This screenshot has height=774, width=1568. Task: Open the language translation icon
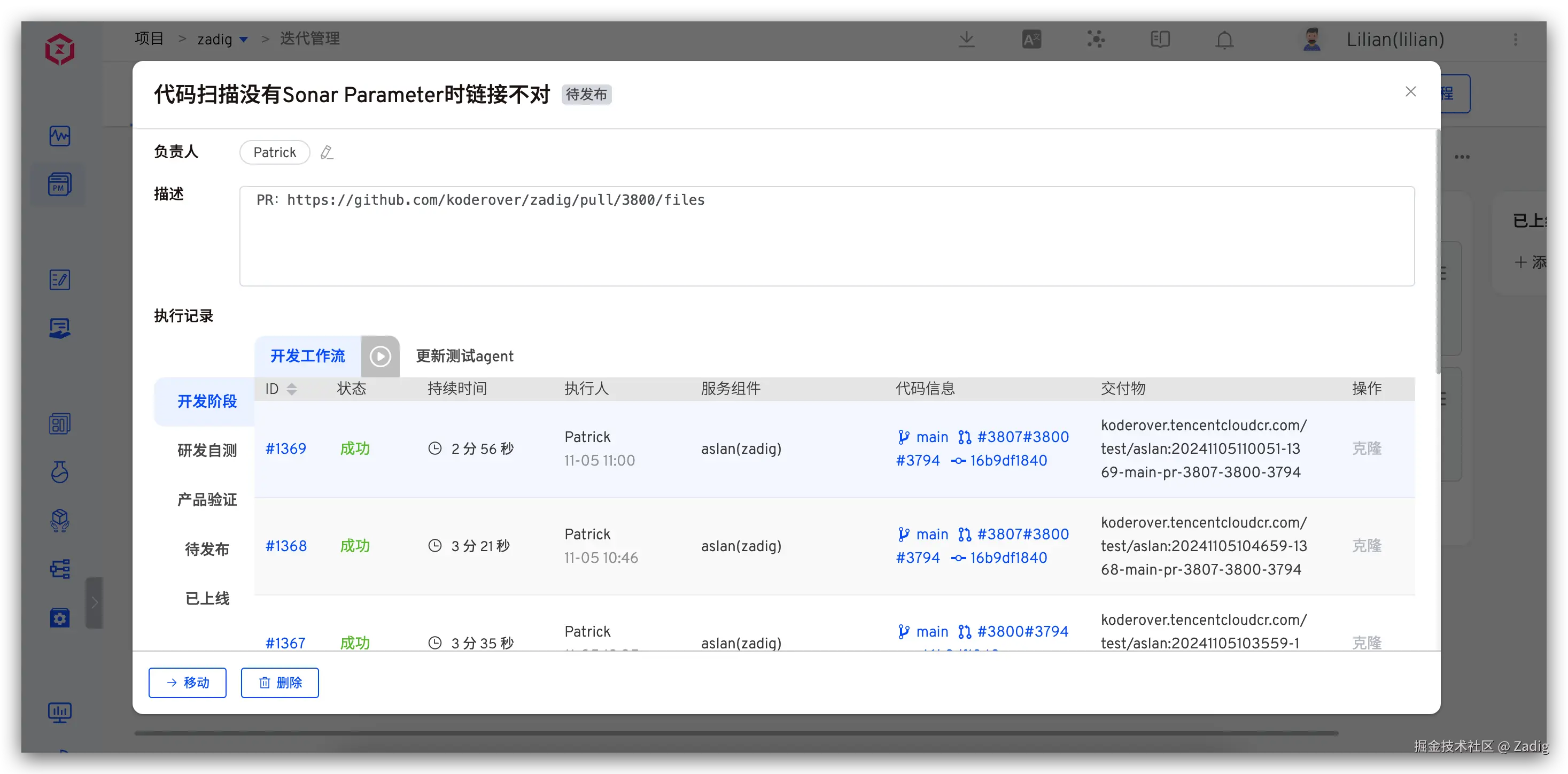pyautogui.click(x=1031, y=40)
